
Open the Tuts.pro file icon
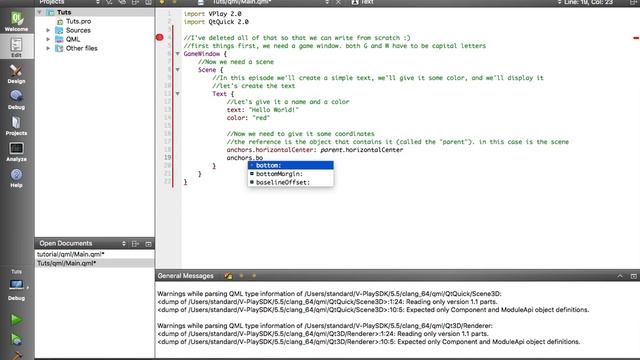(x=60, y=22)
